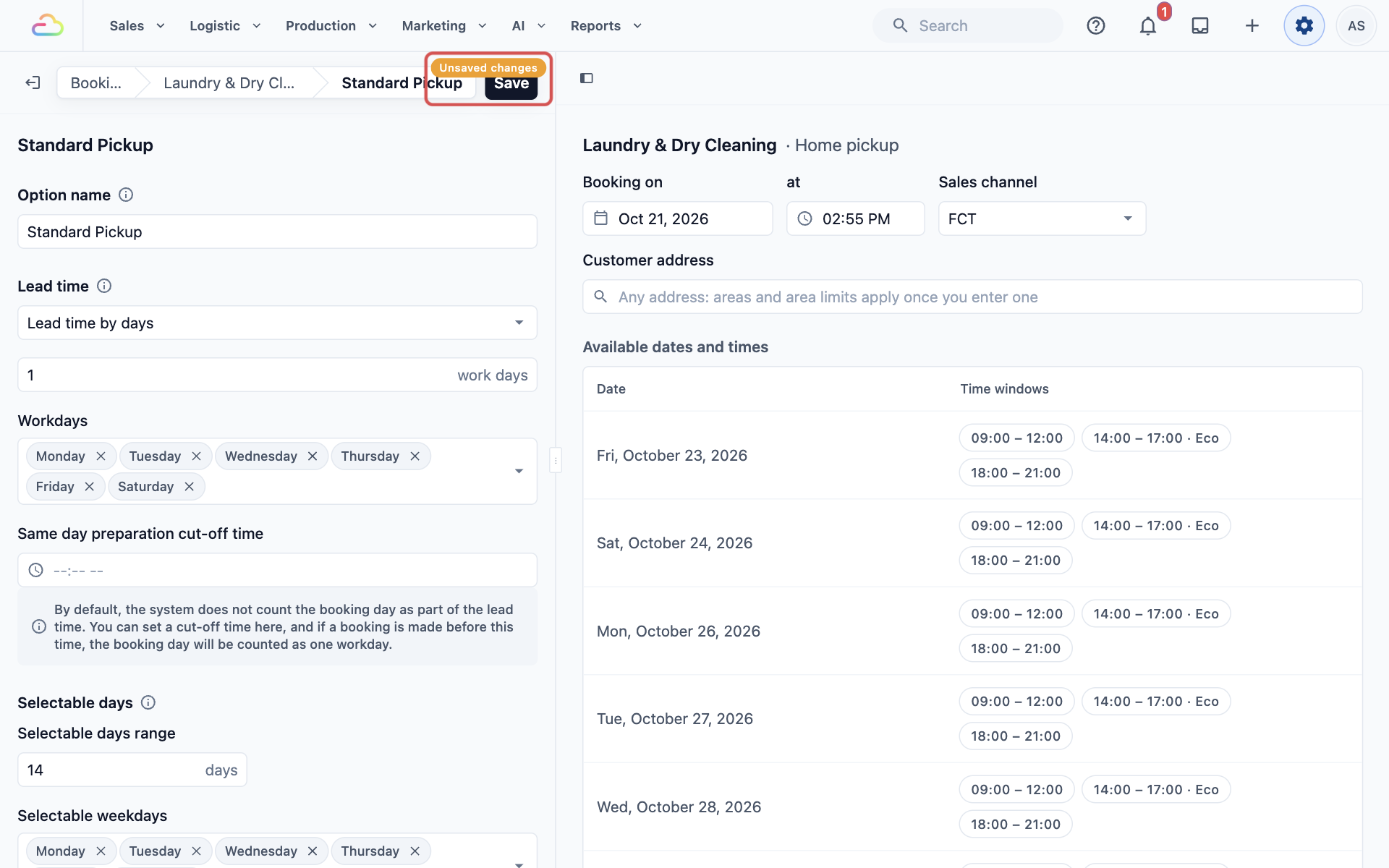The image size is (1389, 868).
Task: Go to Laundry & Dry Cl... breadcrumb
Action: click(229, 82)
